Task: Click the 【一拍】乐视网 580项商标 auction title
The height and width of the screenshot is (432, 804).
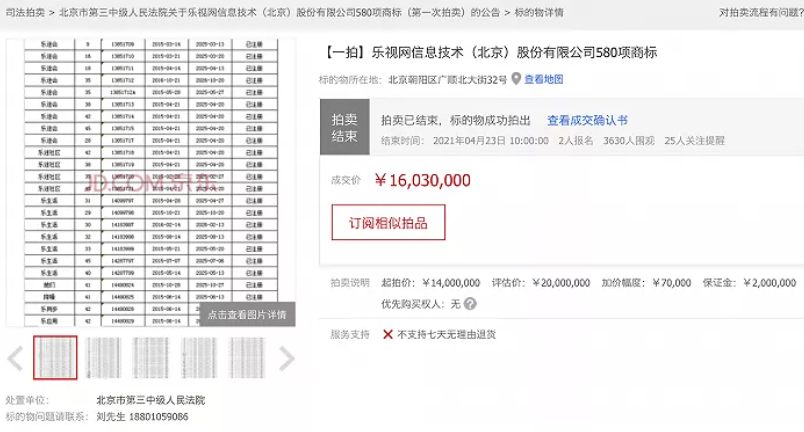Action: tap(490, 52)
